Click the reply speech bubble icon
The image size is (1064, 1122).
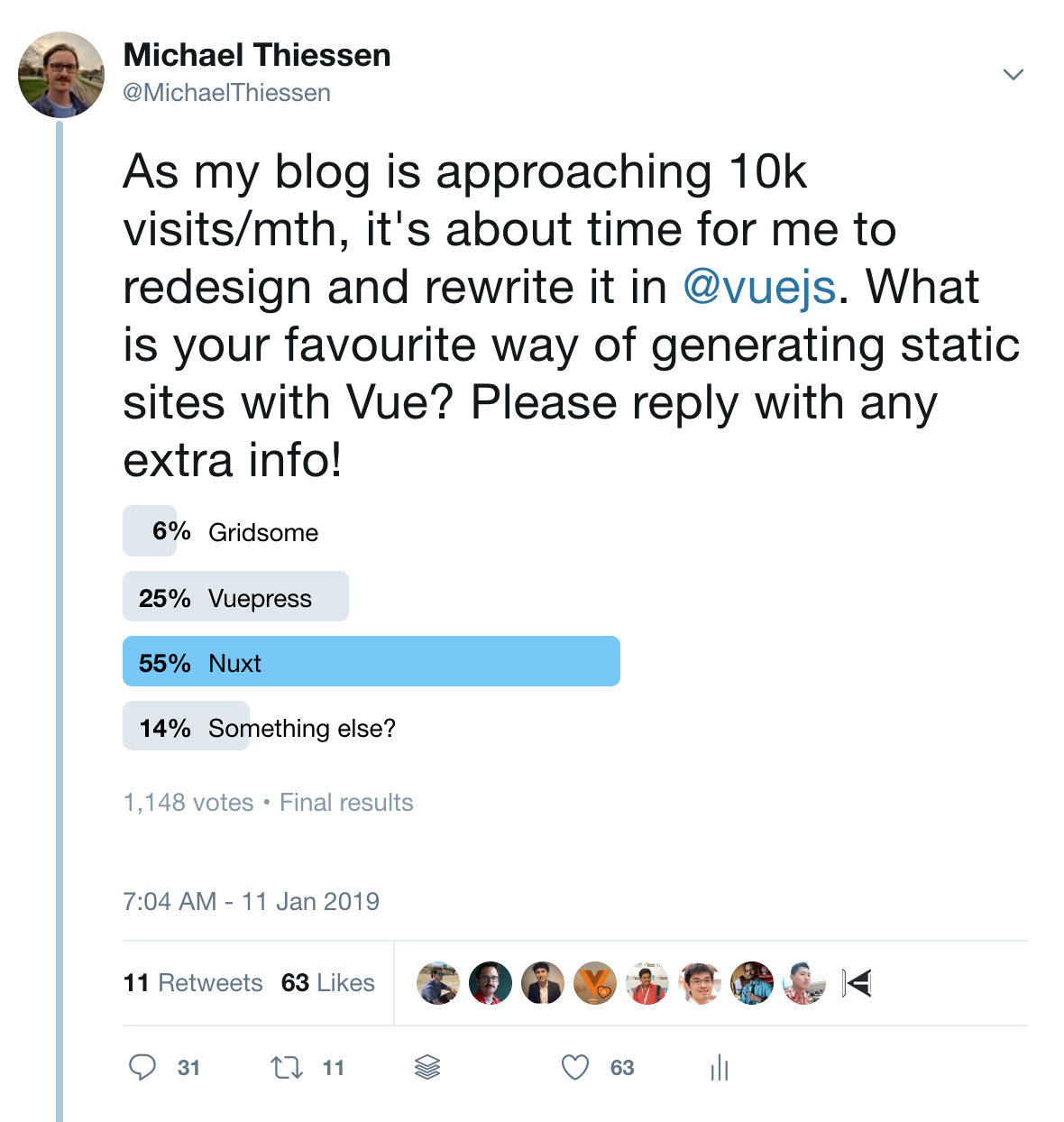point(142,1068)
